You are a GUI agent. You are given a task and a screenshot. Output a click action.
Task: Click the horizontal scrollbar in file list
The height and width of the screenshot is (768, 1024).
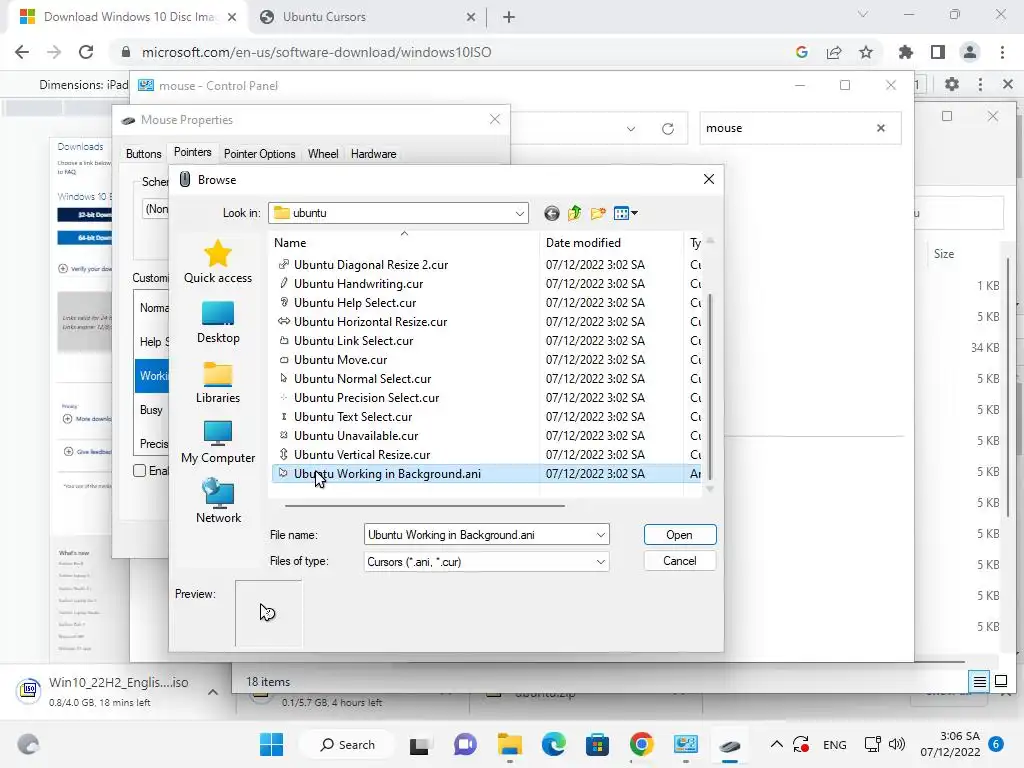424,505
